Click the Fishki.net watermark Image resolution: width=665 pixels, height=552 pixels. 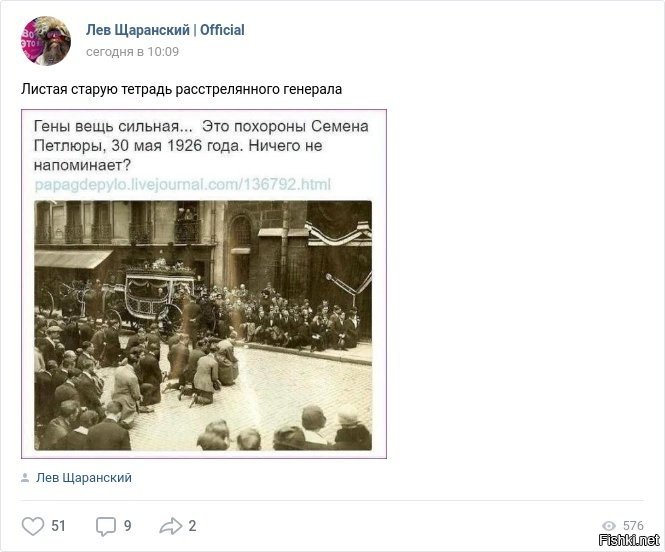629,540
